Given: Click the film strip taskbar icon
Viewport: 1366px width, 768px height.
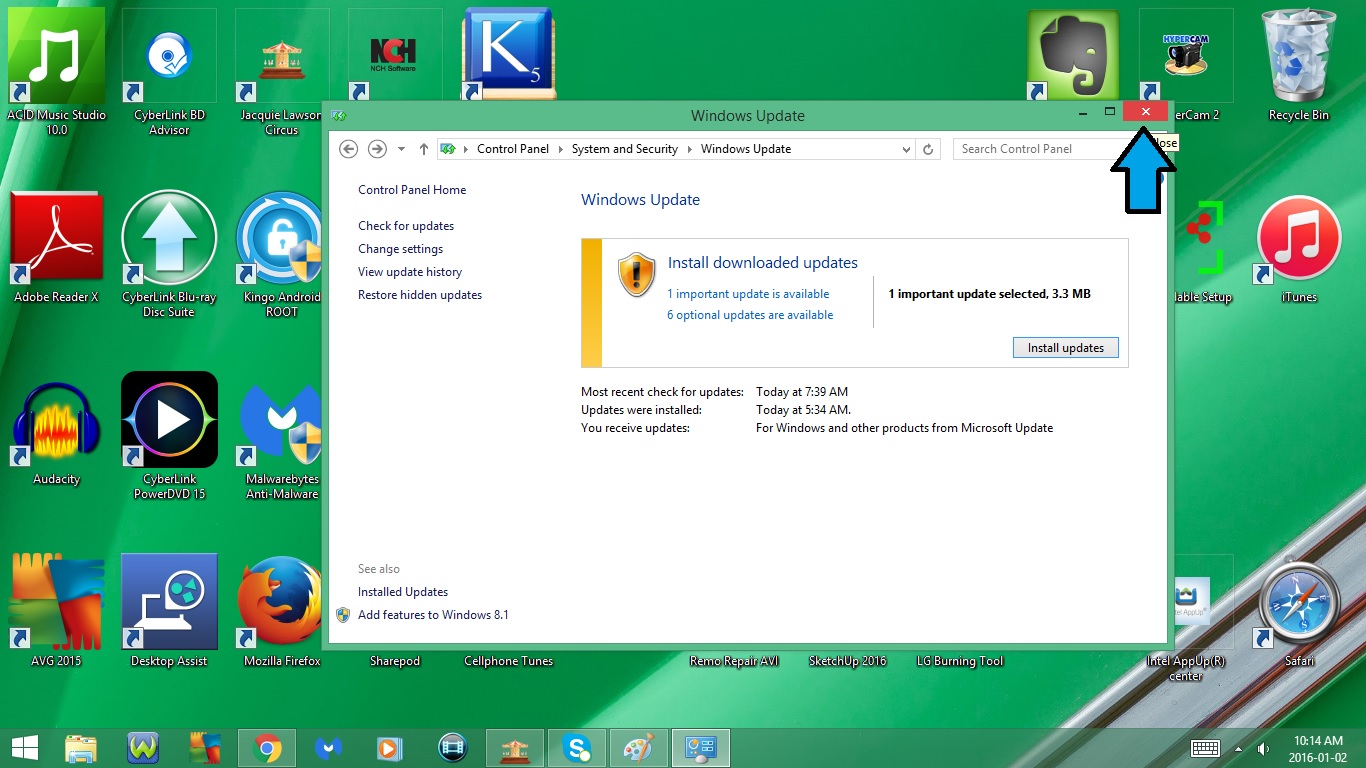Looking at the screenshot, I should [453, 747].
